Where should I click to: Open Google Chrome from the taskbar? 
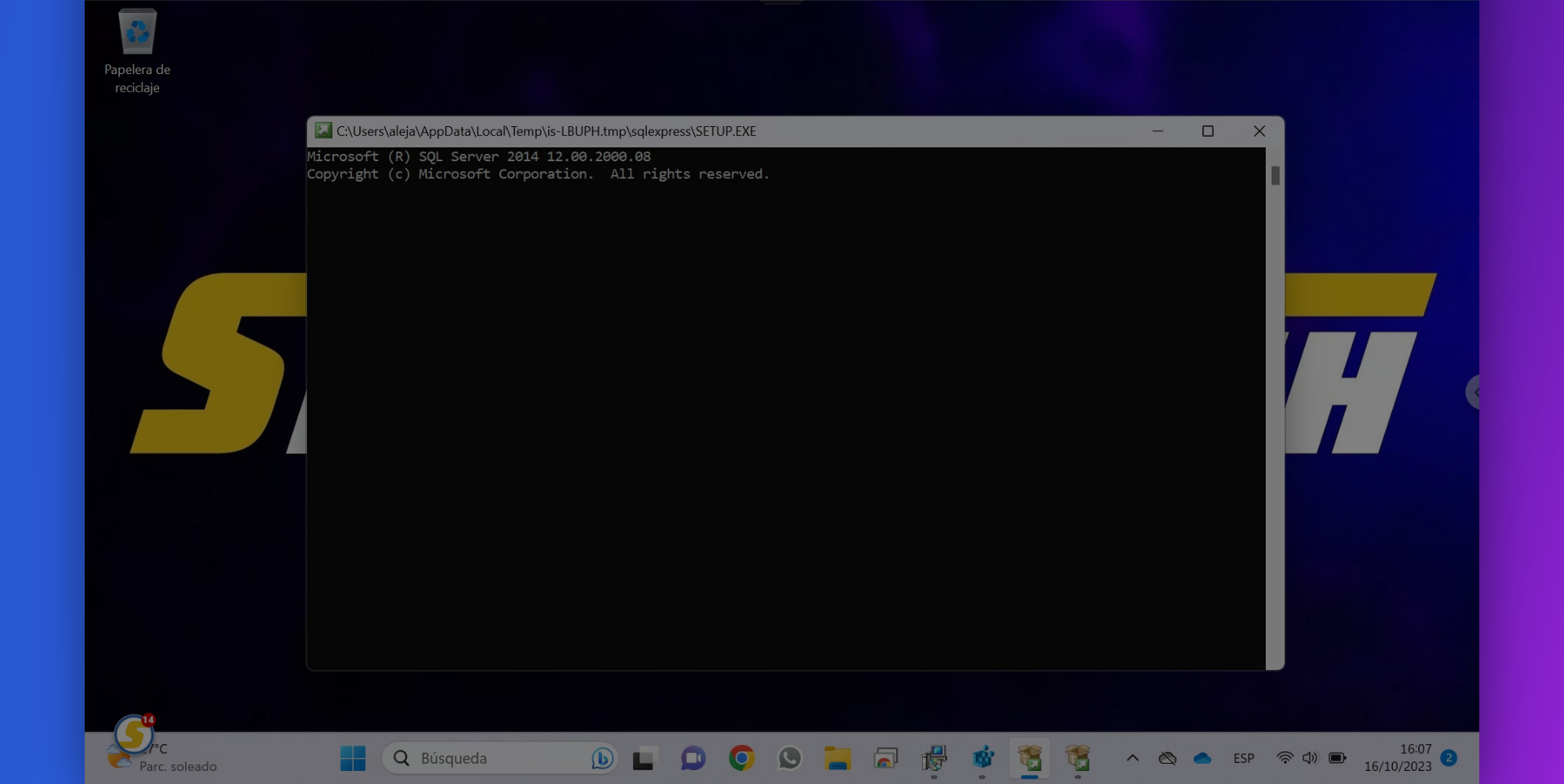coord(741,758)
